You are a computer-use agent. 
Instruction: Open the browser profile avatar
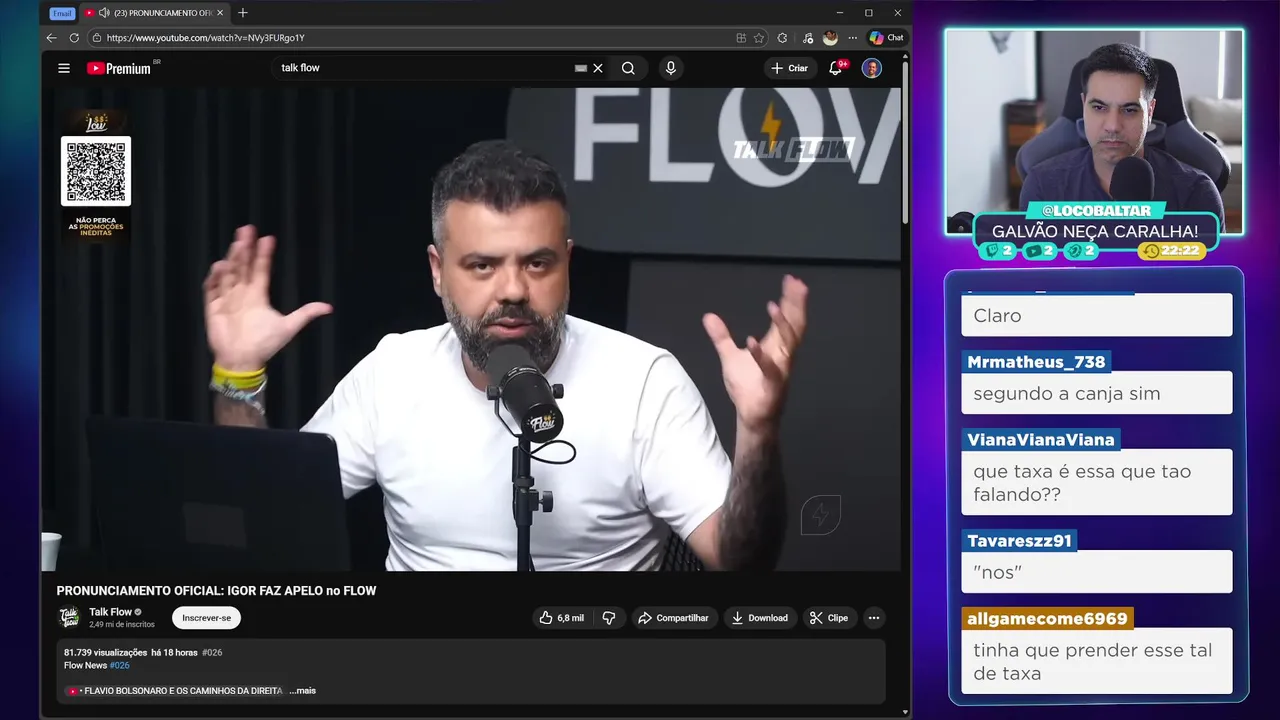(x=830, y=38)
